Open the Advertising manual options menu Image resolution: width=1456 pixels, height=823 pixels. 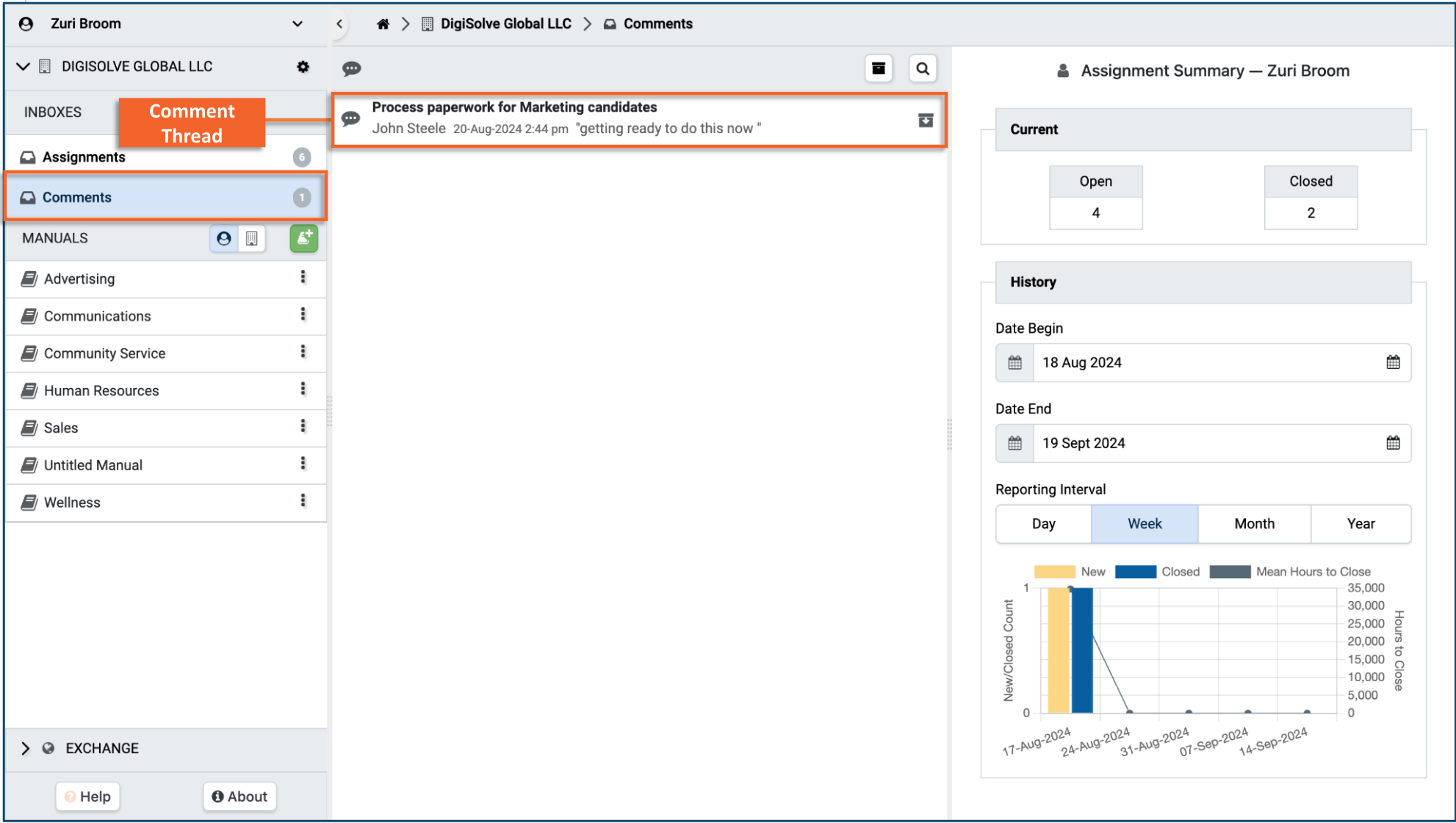[x=303, y=278]
